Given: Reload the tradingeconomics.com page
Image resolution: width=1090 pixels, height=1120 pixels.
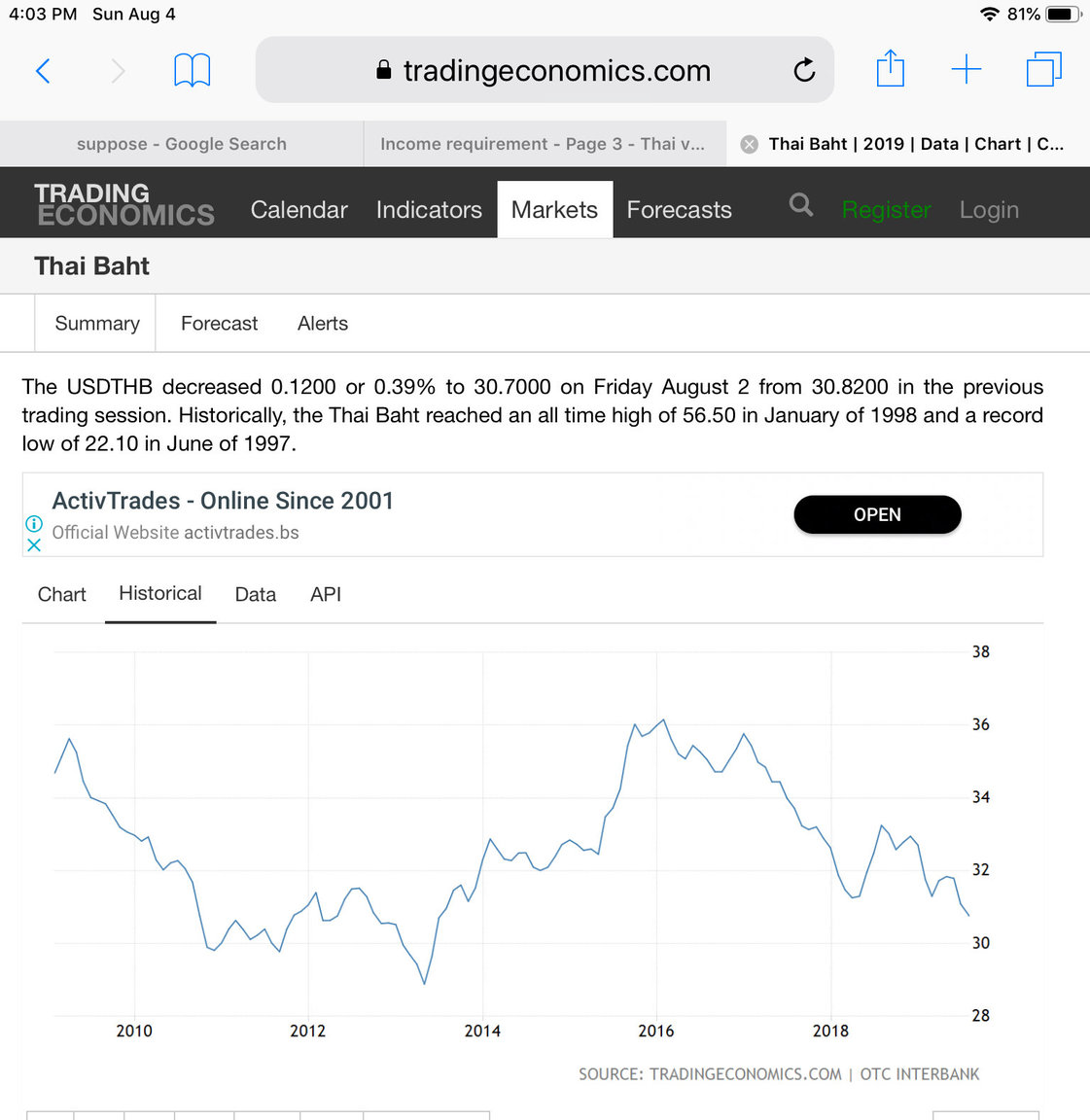Looking at the screenshot, I should pos(804,70).
